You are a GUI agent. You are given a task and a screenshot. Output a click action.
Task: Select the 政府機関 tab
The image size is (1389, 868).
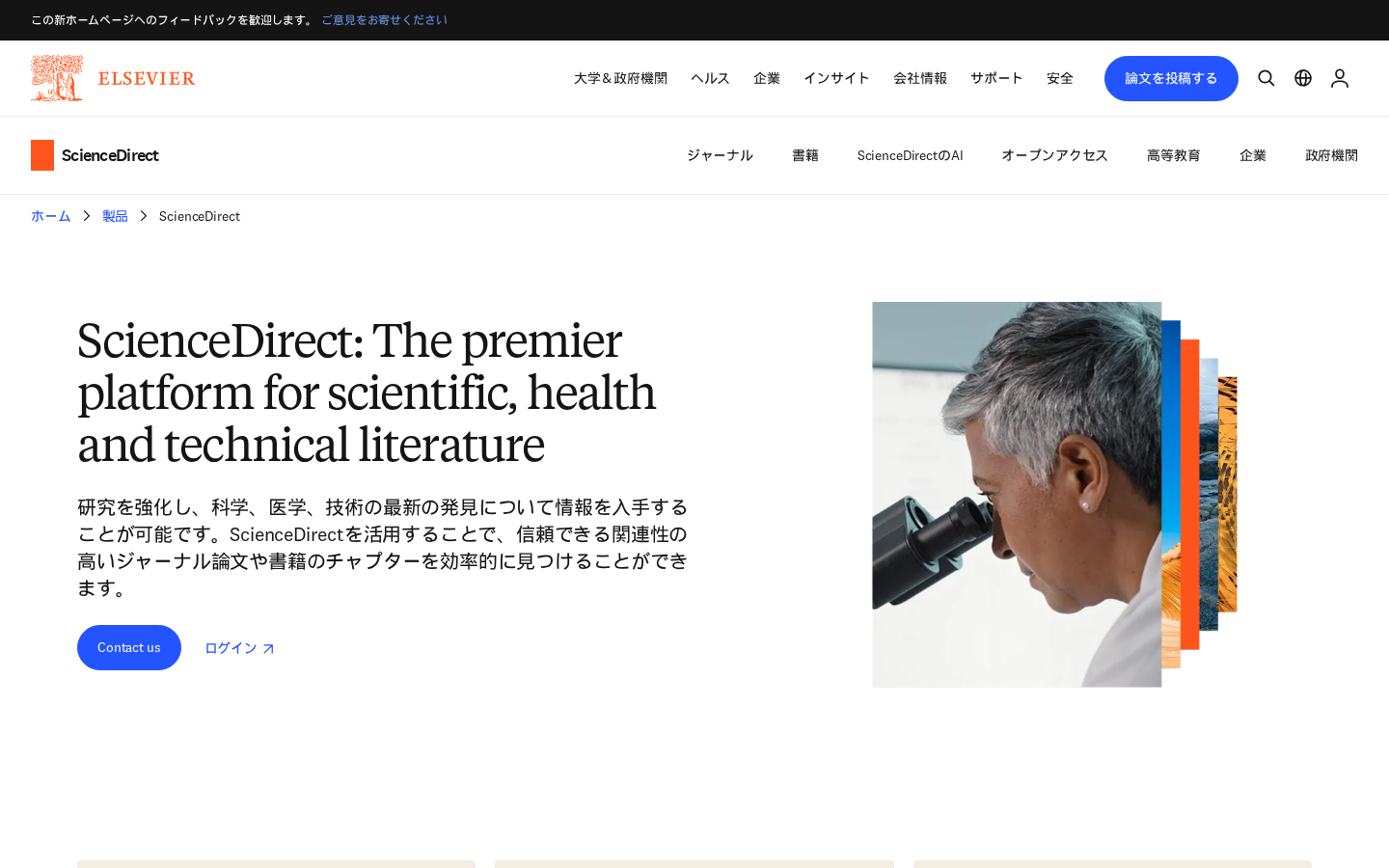pyautogui.click(x=1331, y=155)
